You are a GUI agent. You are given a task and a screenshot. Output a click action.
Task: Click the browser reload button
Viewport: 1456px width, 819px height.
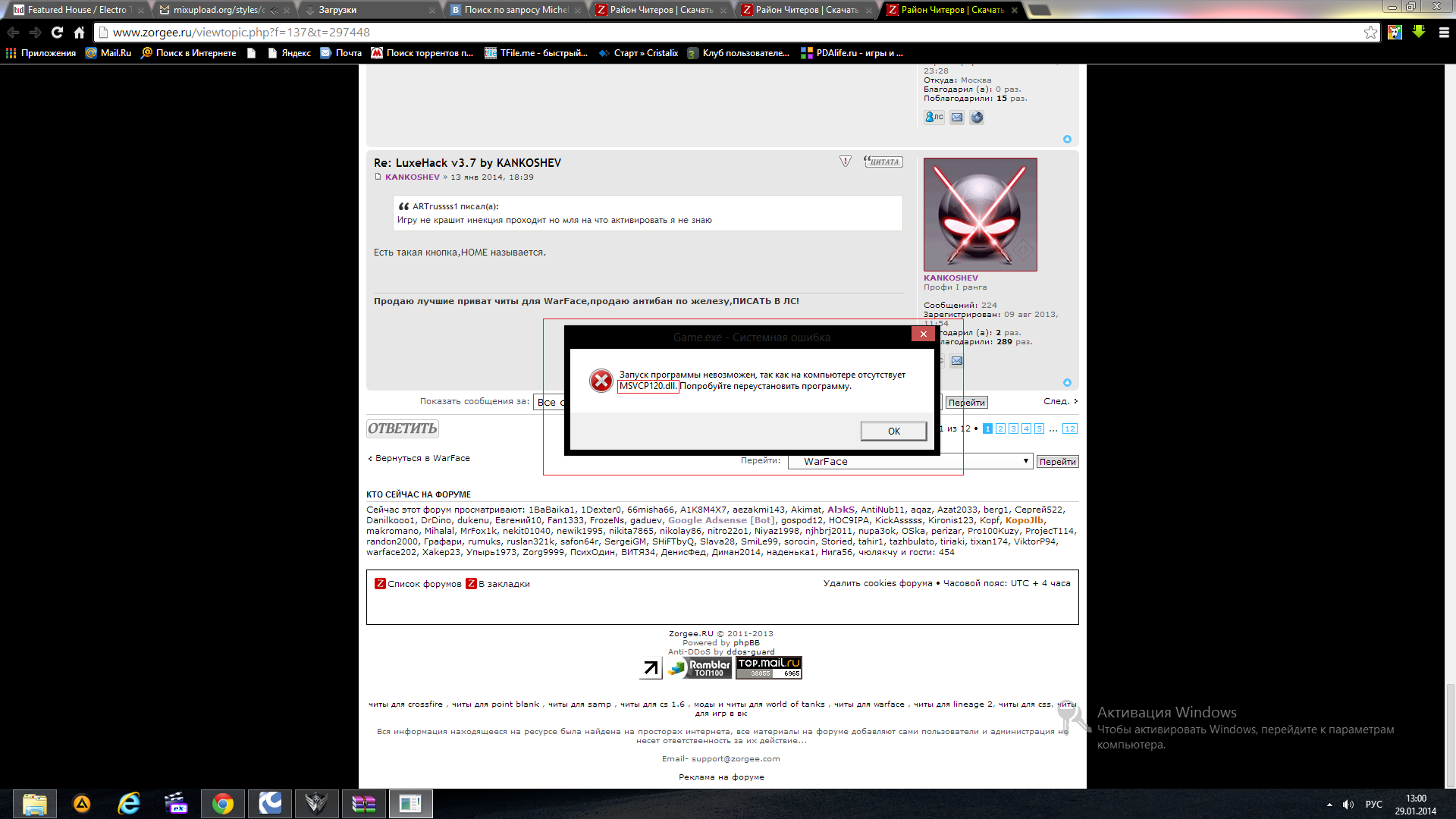pos(57,33)
